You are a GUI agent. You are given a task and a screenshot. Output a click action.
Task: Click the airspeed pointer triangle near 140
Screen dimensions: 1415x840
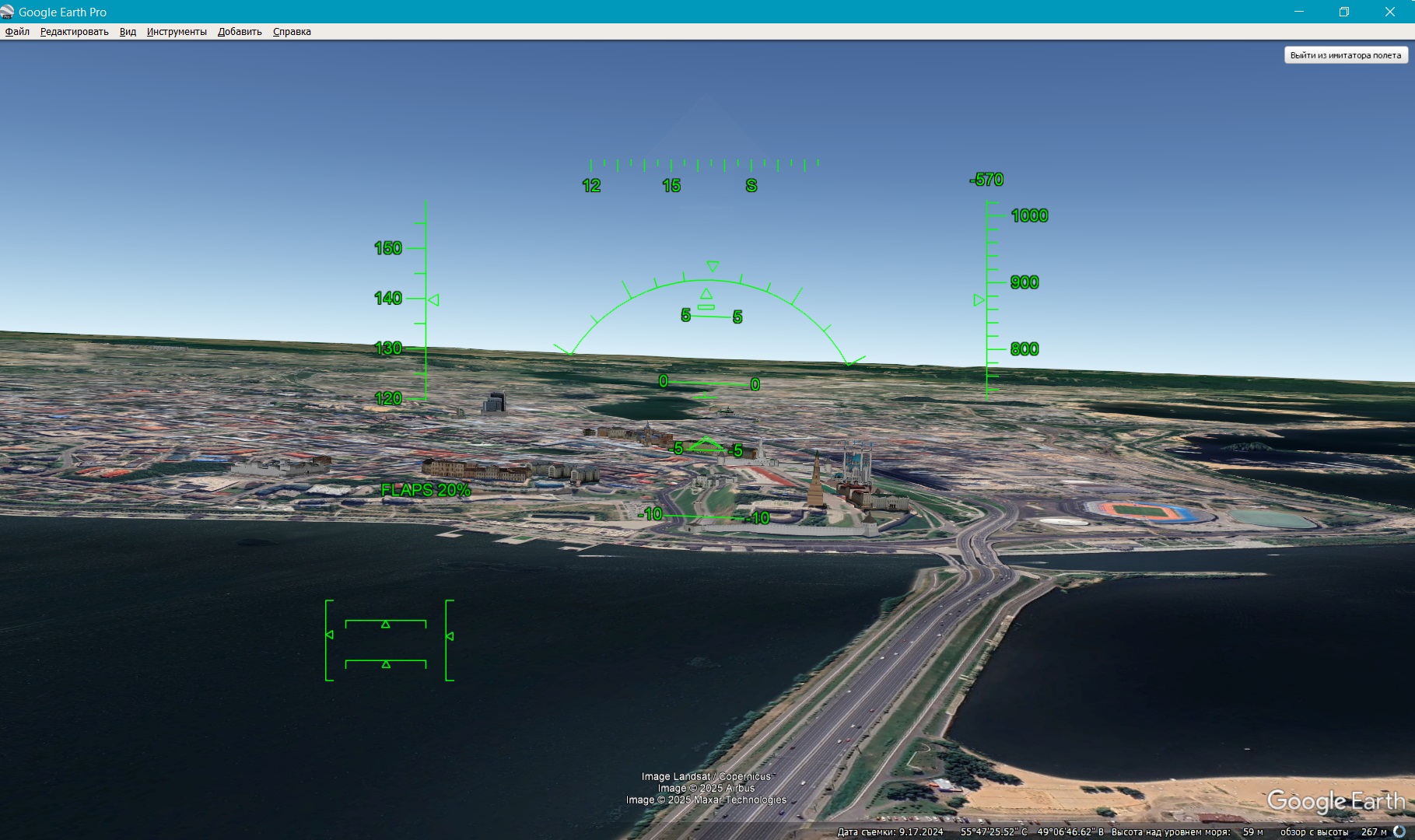pos(433,299)
